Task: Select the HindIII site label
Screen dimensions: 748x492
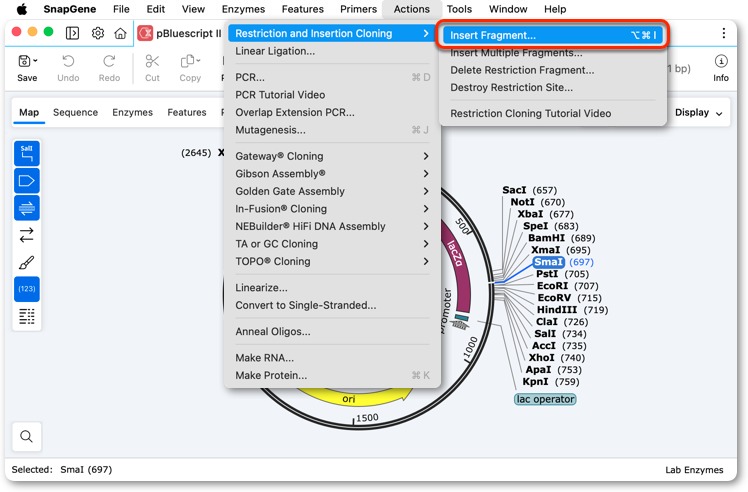Action: (x=557, y=310)
